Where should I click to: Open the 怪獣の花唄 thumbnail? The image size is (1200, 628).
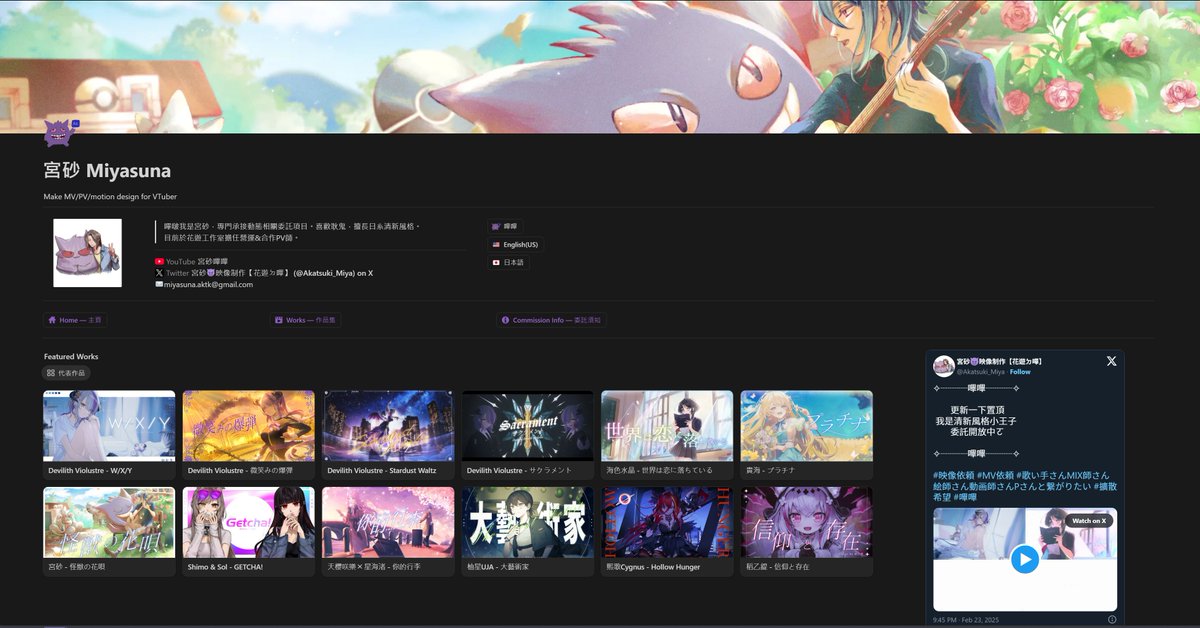tap(109, 522)
